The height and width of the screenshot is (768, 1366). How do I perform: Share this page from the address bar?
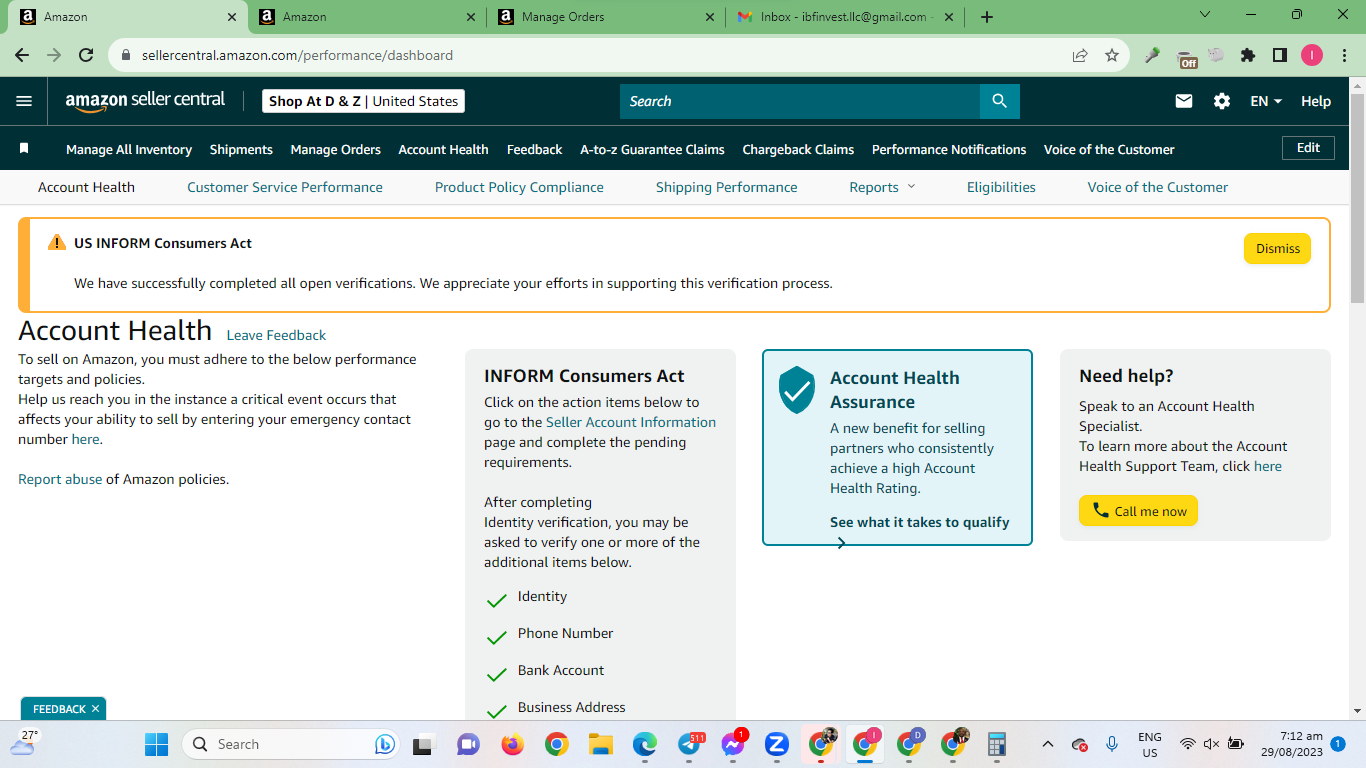point(1080,56)
